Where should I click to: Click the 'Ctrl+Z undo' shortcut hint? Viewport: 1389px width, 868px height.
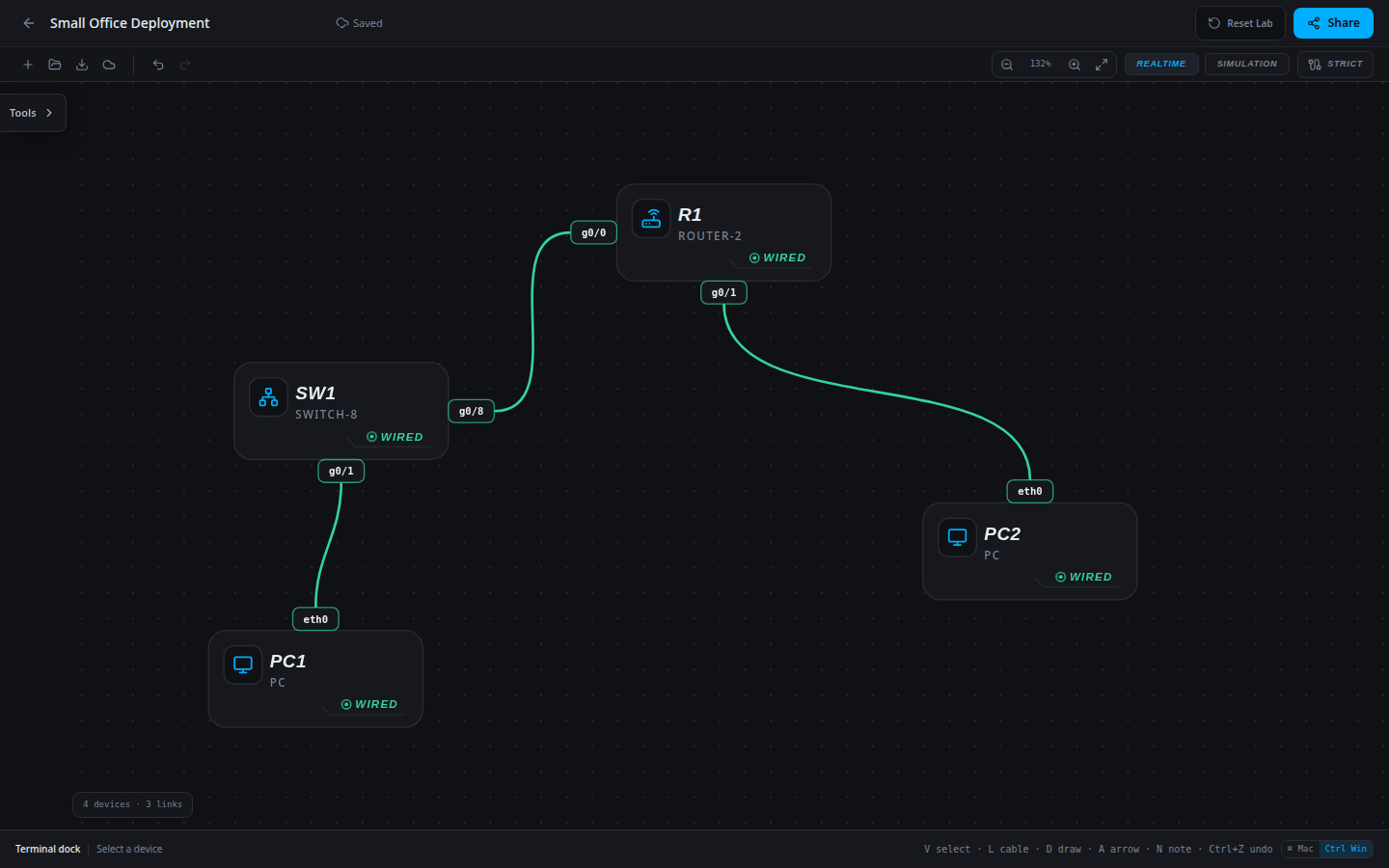(1240, 849)
